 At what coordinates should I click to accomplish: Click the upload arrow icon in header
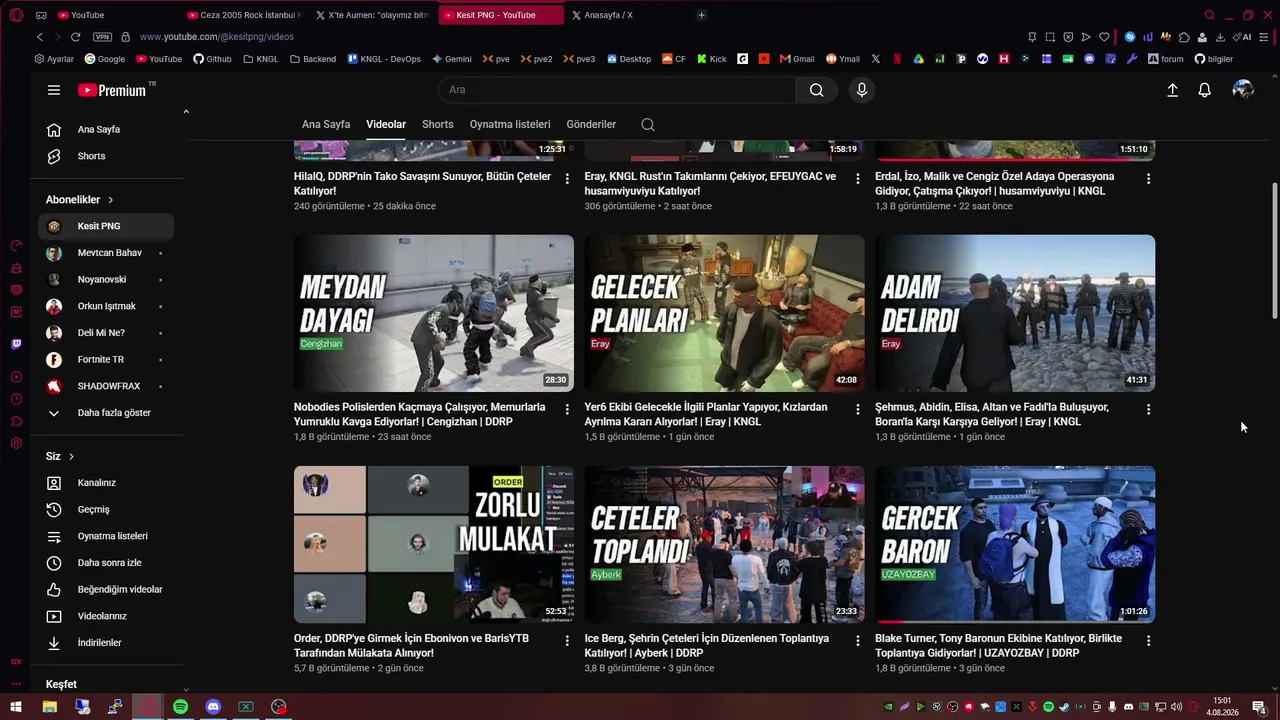pos(1173,90)
